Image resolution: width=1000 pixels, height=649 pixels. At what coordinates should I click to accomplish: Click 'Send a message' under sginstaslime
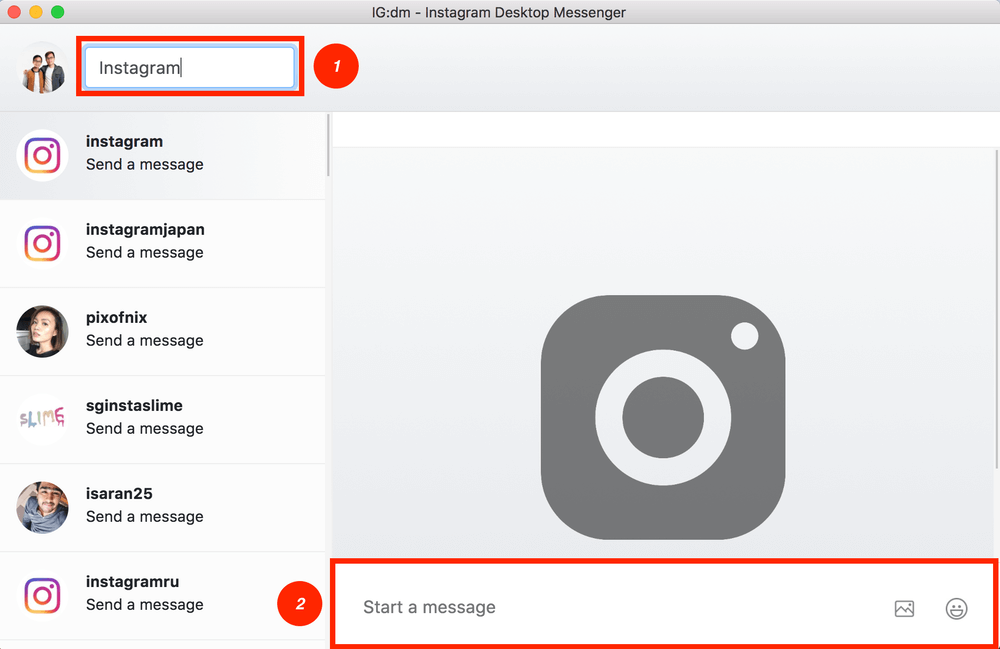pos(144,429)
